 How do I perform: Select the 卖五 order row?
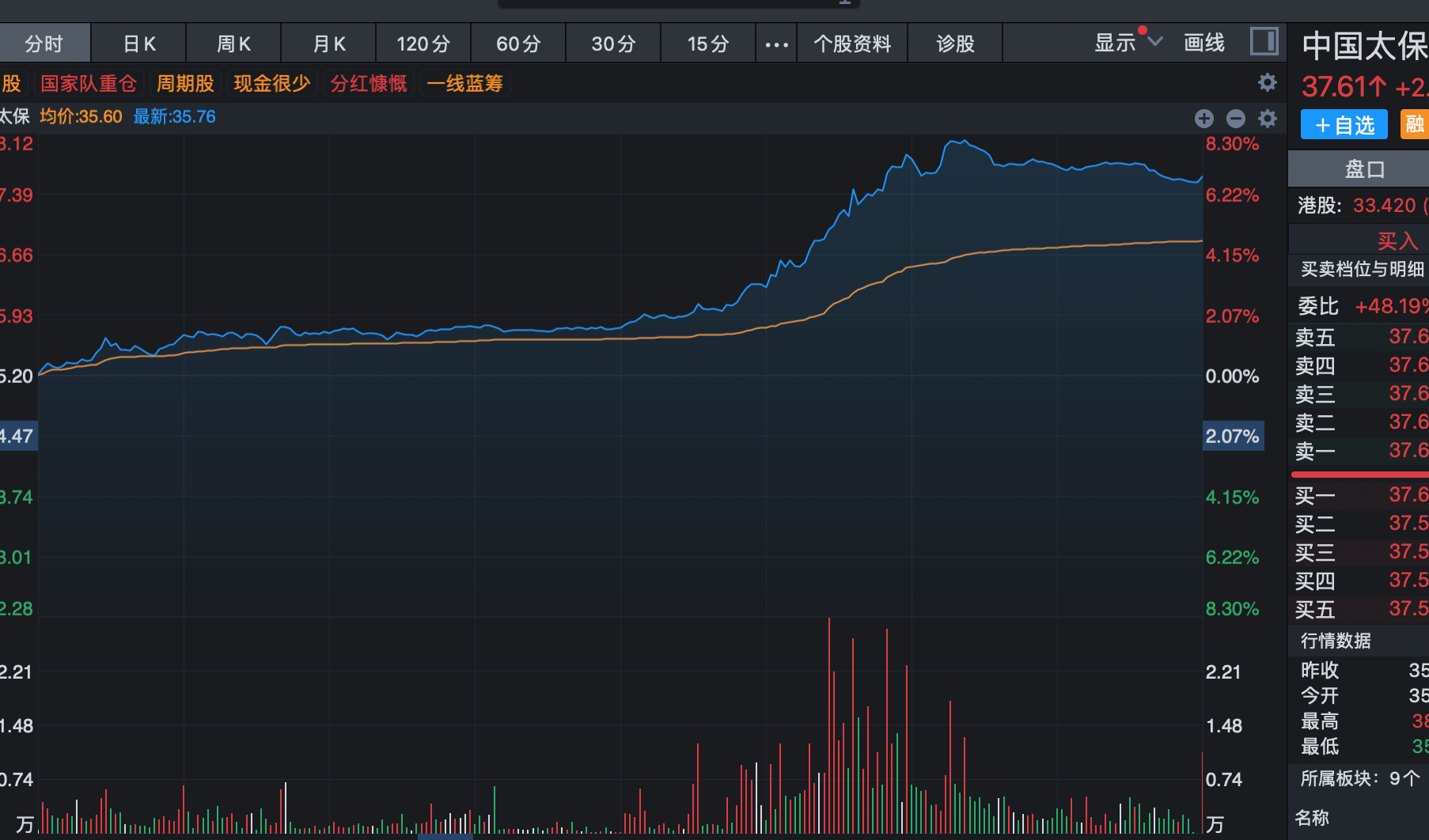(1359, 337)
